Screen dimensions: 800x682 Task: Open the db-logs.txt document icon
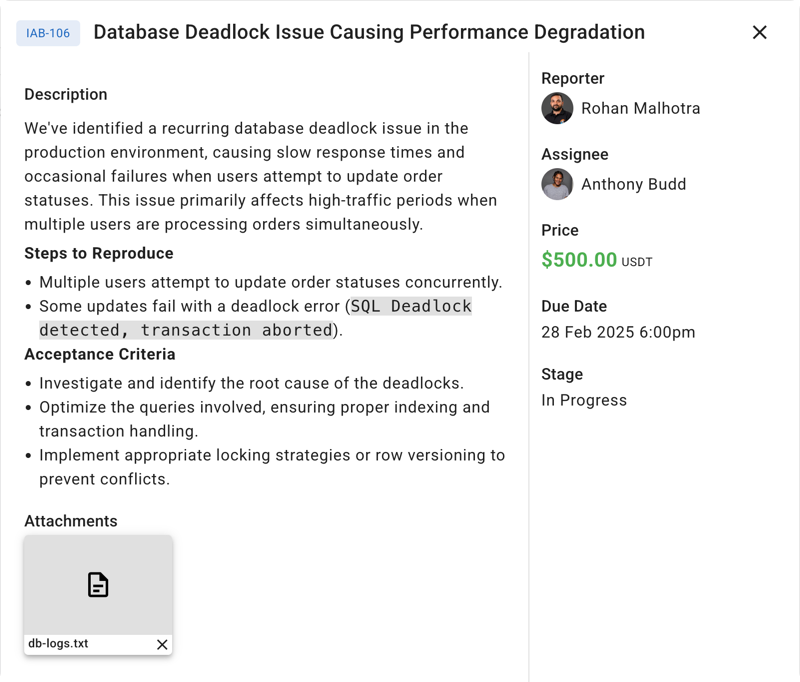click(98, 585)
